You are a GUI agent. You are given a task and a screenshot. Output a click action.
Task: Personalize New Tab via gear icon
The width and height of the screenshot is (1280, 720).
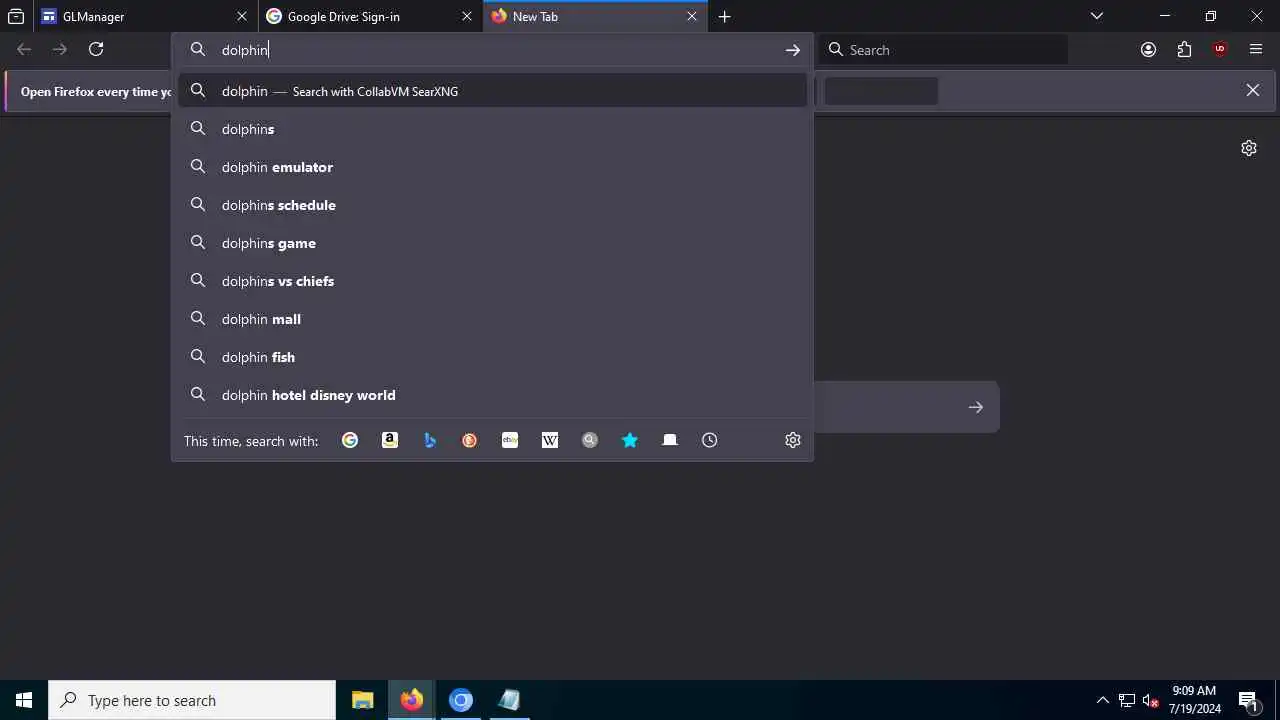1249,148
